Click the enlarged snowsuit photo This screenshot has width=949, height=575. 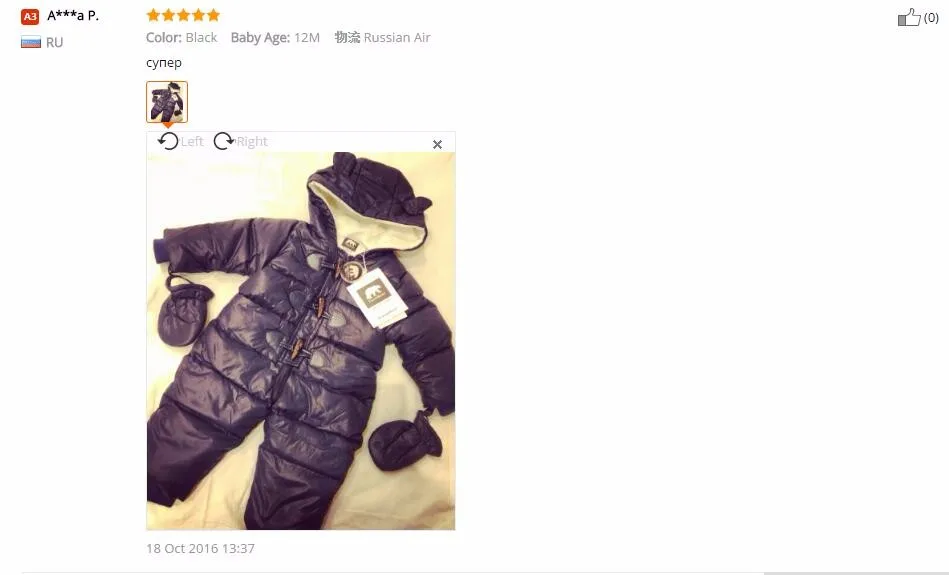pos(301,341)
